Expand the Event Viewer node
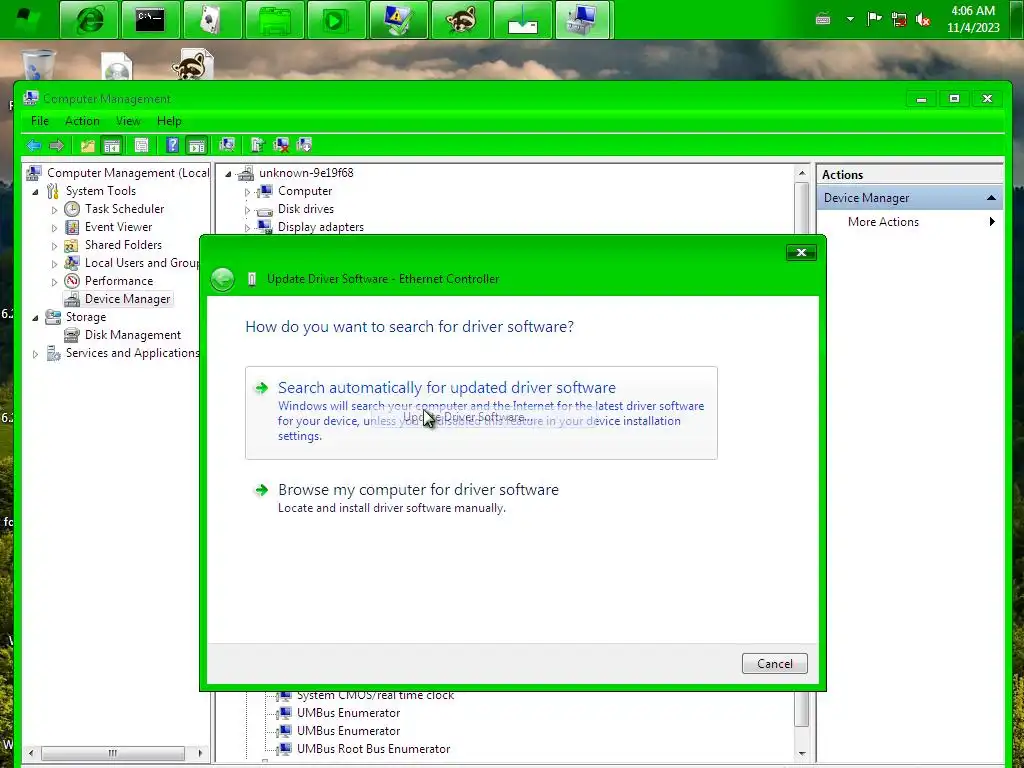1024x768 pixels. tap(54, 228)
